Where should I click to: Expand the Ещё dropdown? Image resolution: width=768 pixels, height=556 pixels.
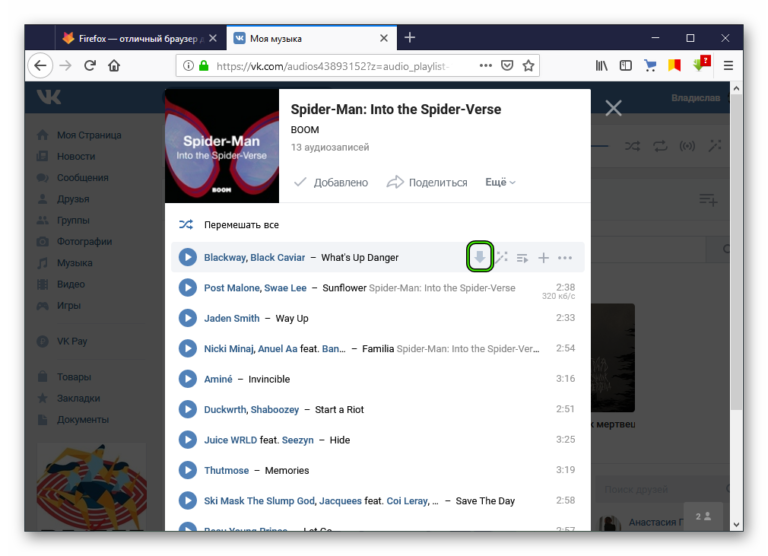pyautogui.click(x=500, y=182)
